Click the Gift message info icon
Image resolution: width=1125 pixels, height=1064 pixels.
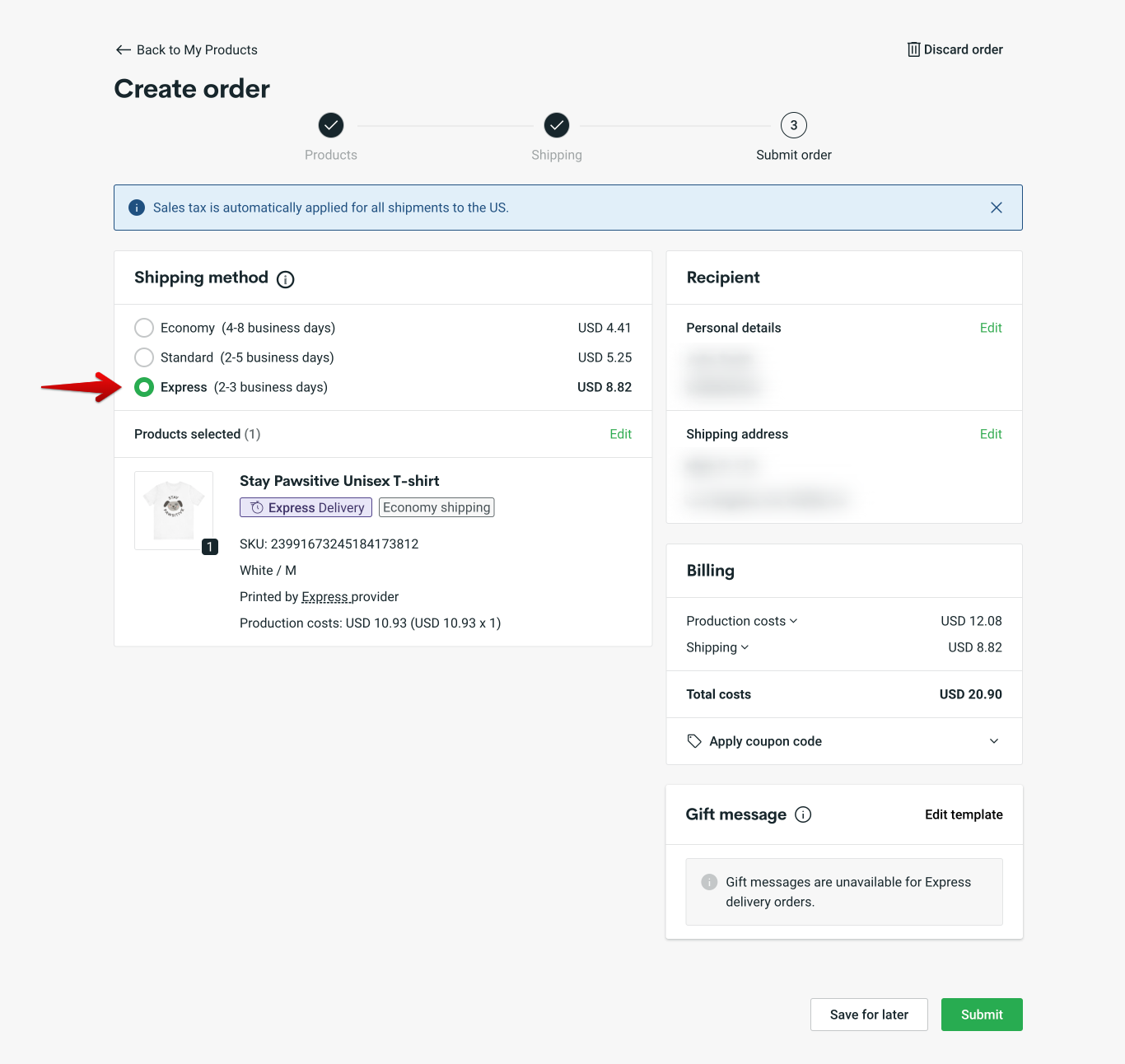click(x=803, y=814)
